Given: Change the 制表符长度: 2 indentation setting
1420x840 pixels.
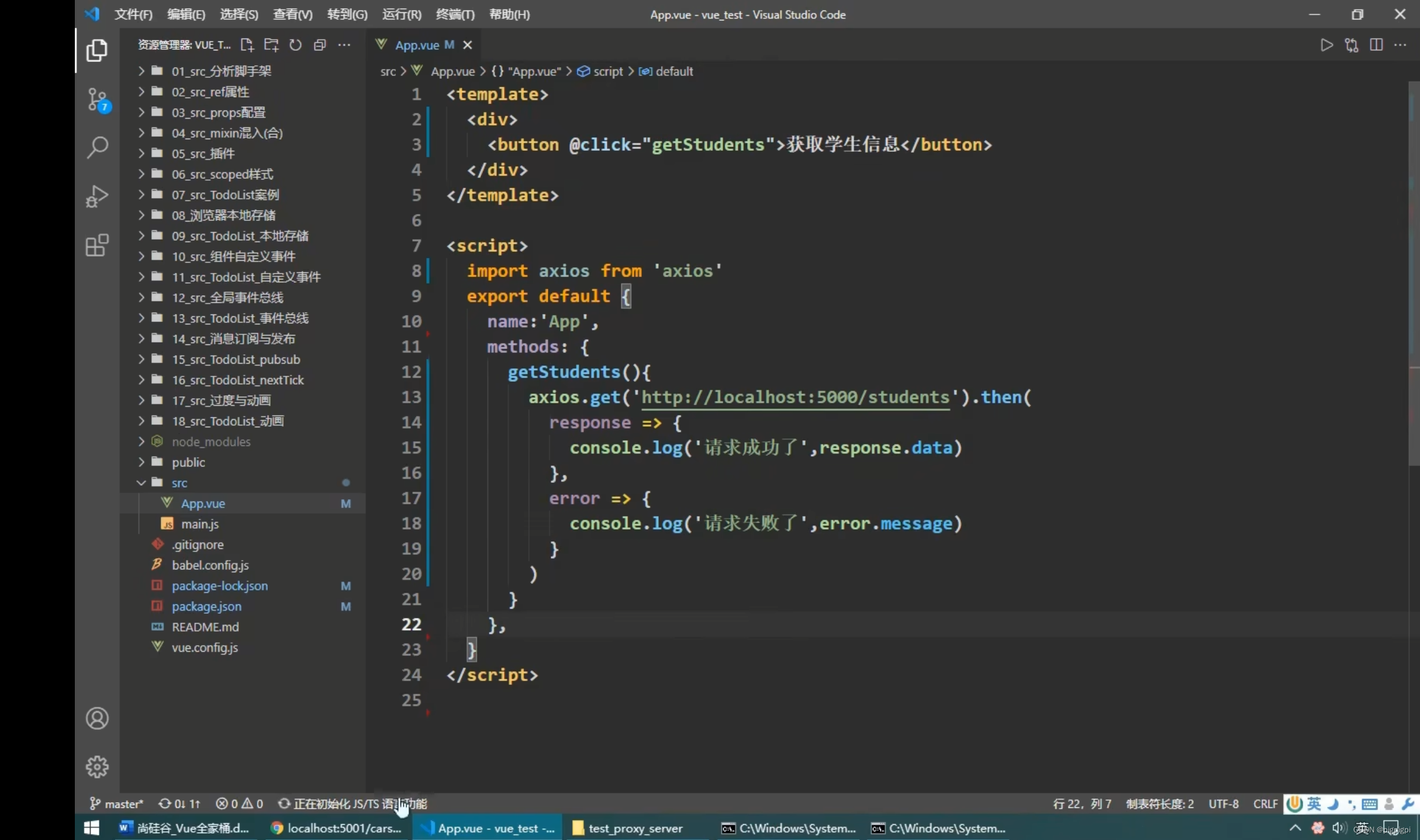Looking at the screenshot, I should pos(1160,804).
